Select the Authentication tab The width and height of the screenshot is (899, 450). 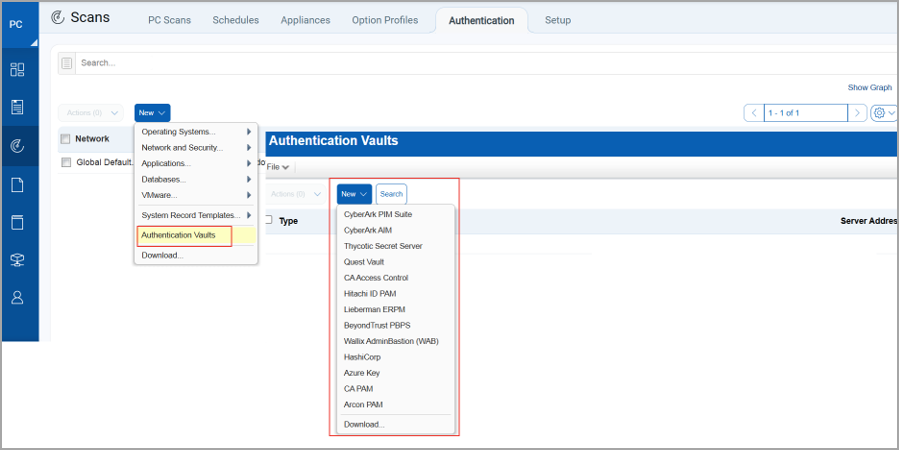pos(481,21)
